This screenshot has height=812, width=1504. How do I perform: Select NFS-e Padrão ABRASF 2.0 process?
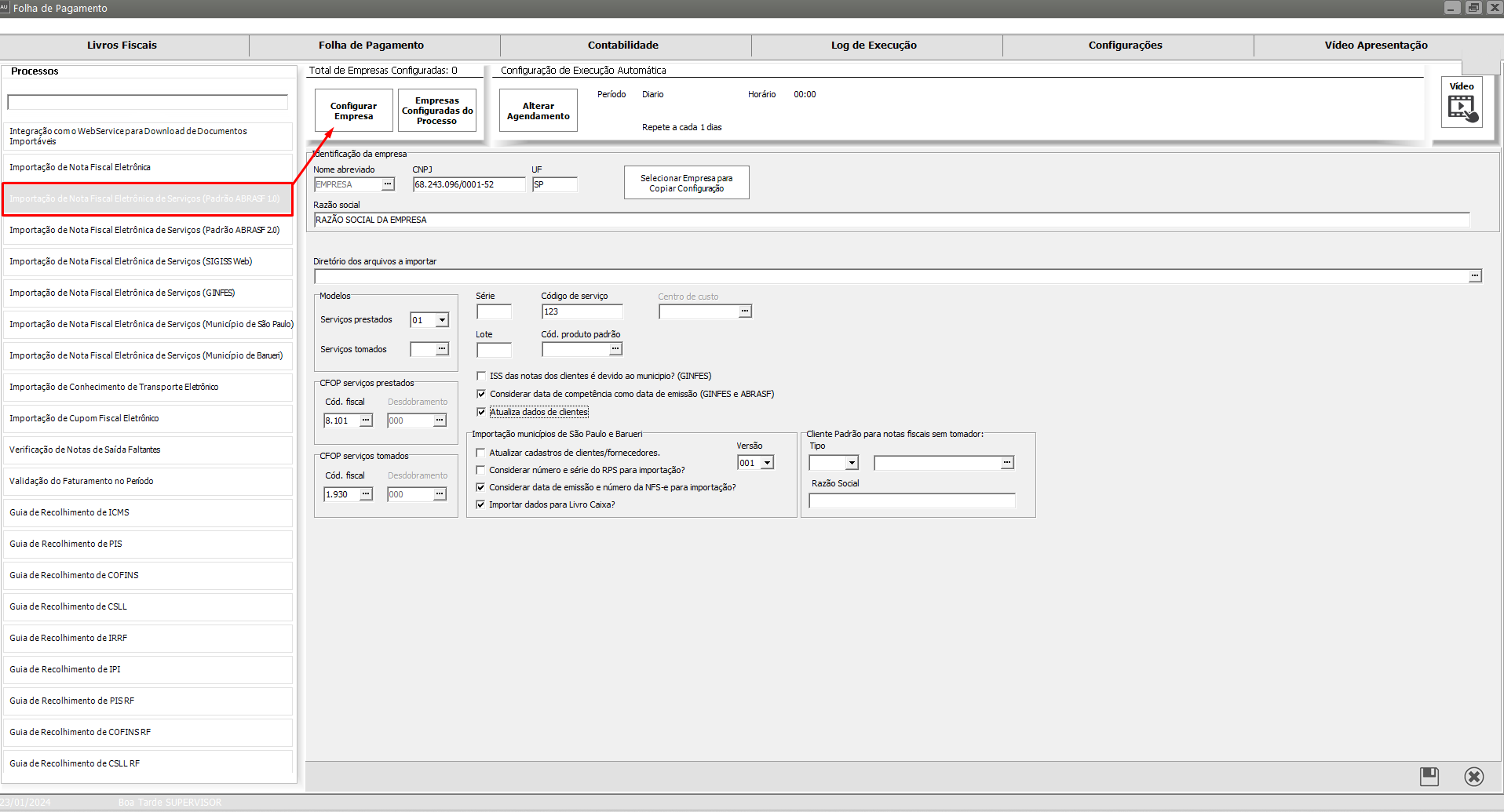148,231
